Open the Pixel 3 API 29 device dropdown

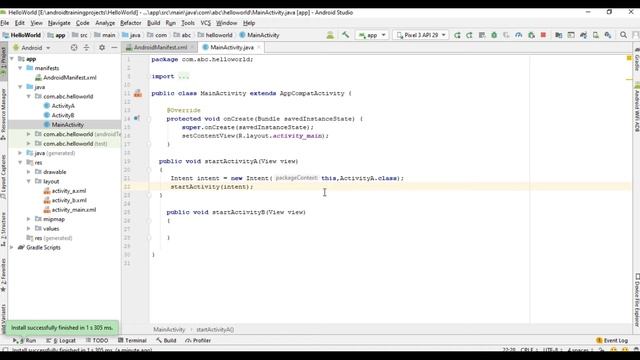click(x=421, y=35)
